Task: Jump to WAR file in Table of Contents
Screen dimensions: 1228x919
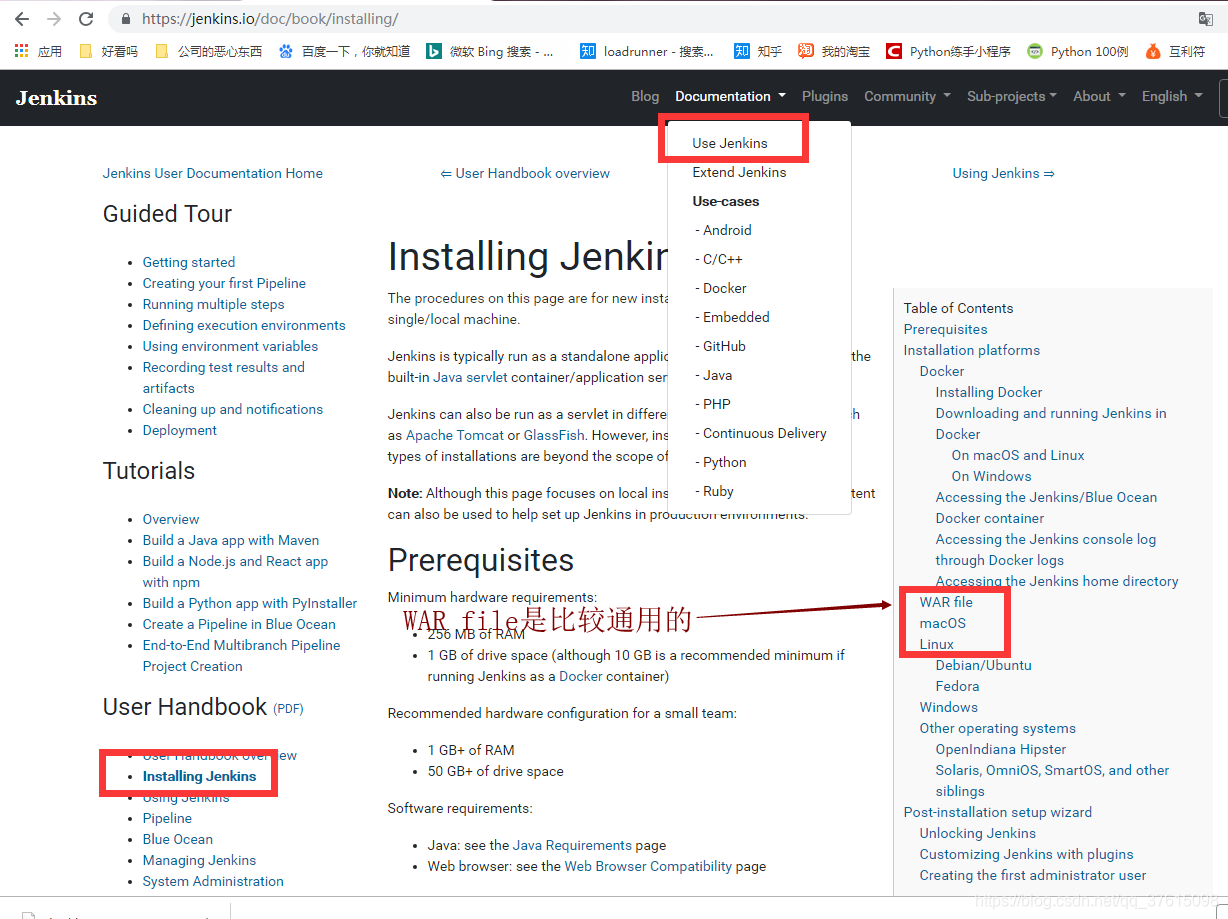Action: (946, 602)
